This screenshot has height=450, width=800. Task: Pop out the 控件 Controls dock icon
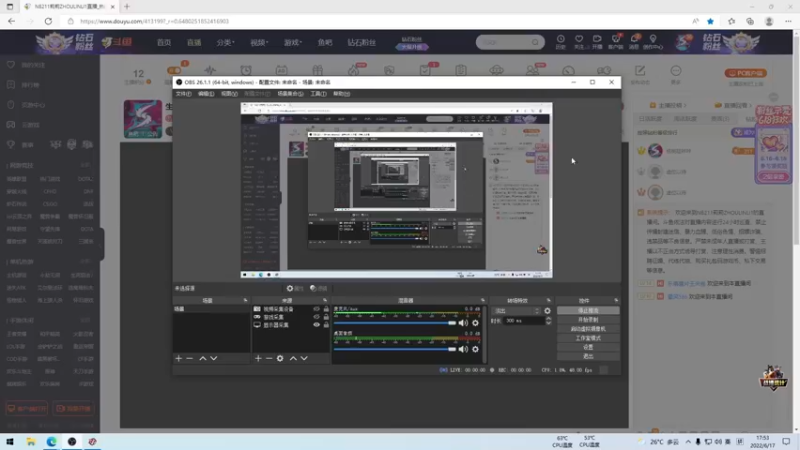point(616,301)
